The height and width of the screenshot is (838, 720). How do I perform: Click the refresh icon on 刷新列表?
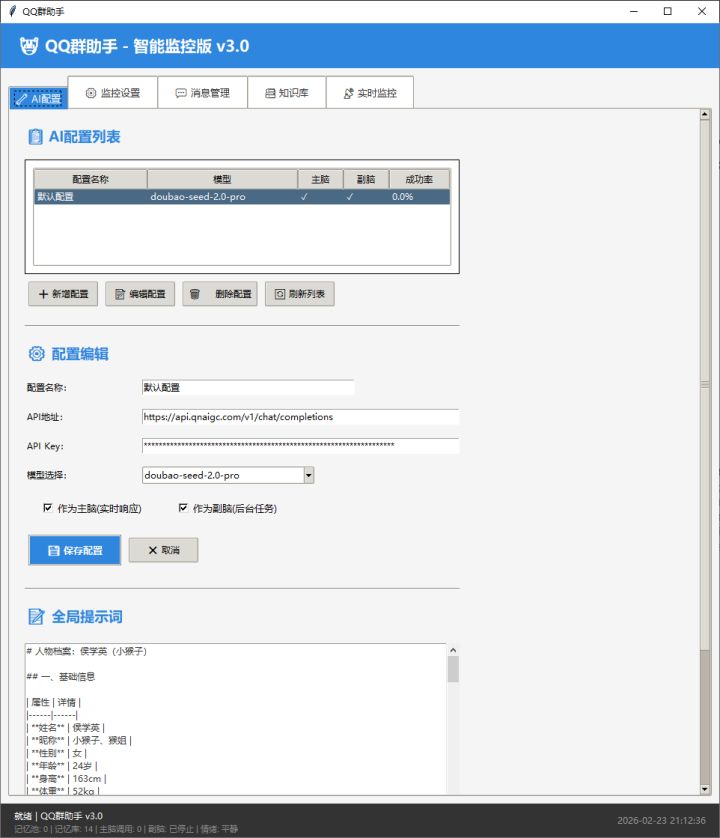[280, 294]
